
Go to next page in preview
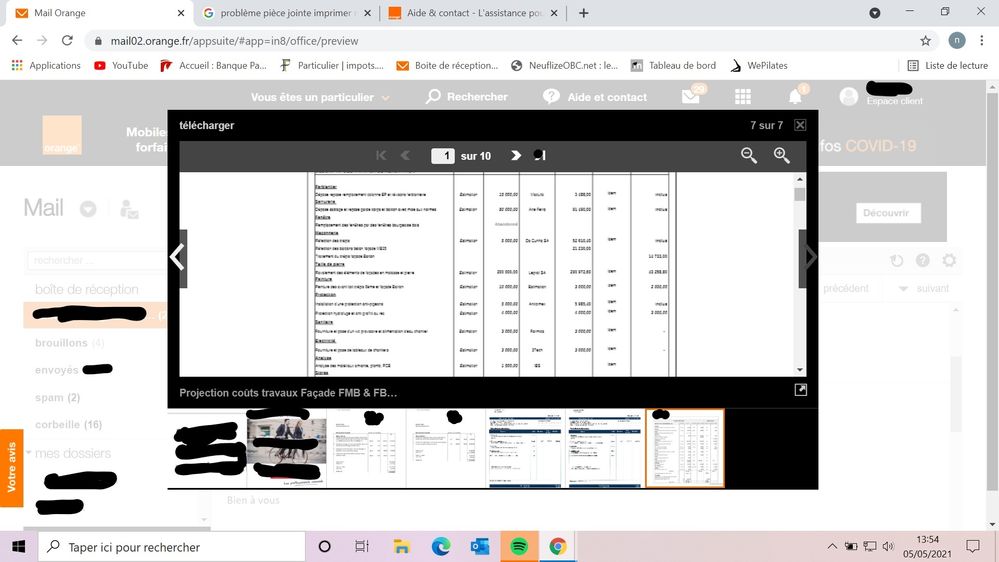pos(516,156)
